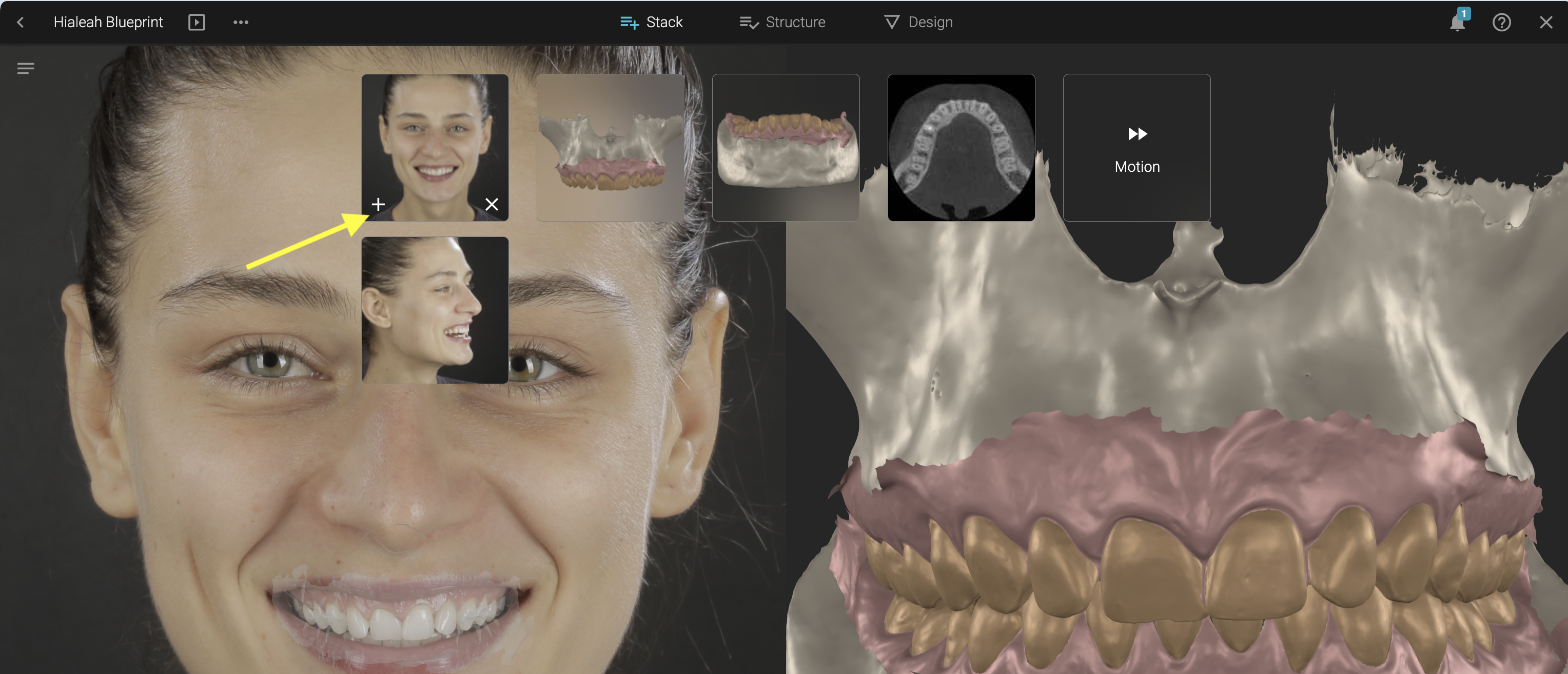Select the upper jaw scan thumbnail
This screenshot has height=674, width=1568.
tap(610, 147)
